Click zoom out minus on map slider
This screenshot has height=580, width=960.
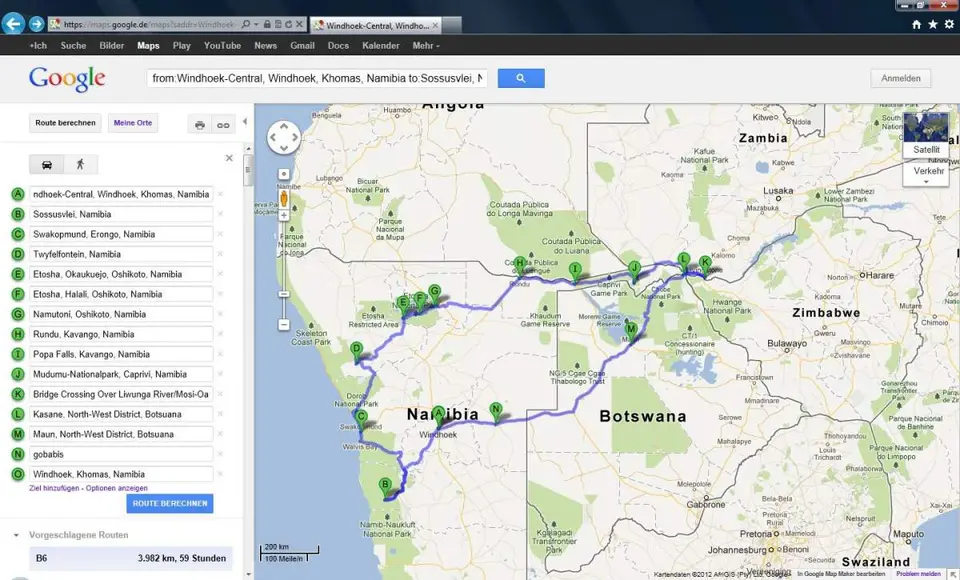pyautogui.click(x=284, y=325)
